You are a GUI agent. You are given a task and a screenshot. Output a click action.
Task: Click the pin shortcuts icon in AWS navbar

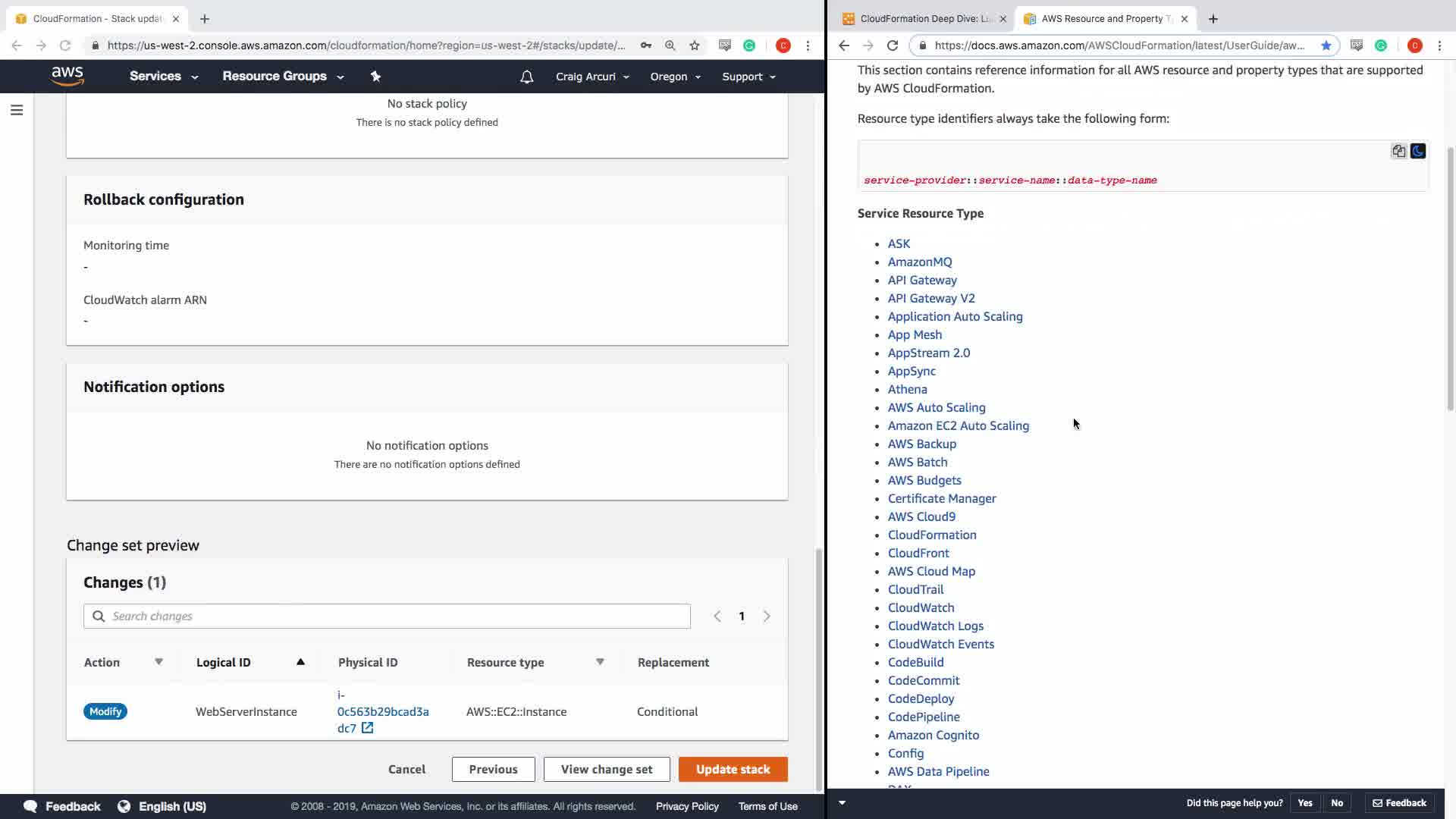pyautogui.click(x=375, y=76)
